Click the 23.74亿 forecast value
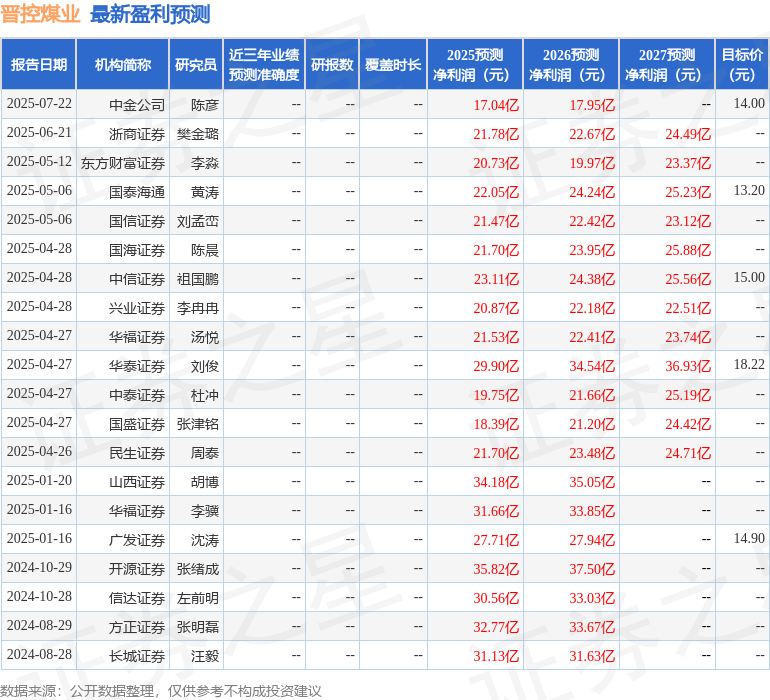The width and height of the screenshot is (770, 700). click(x=688, y=337)
